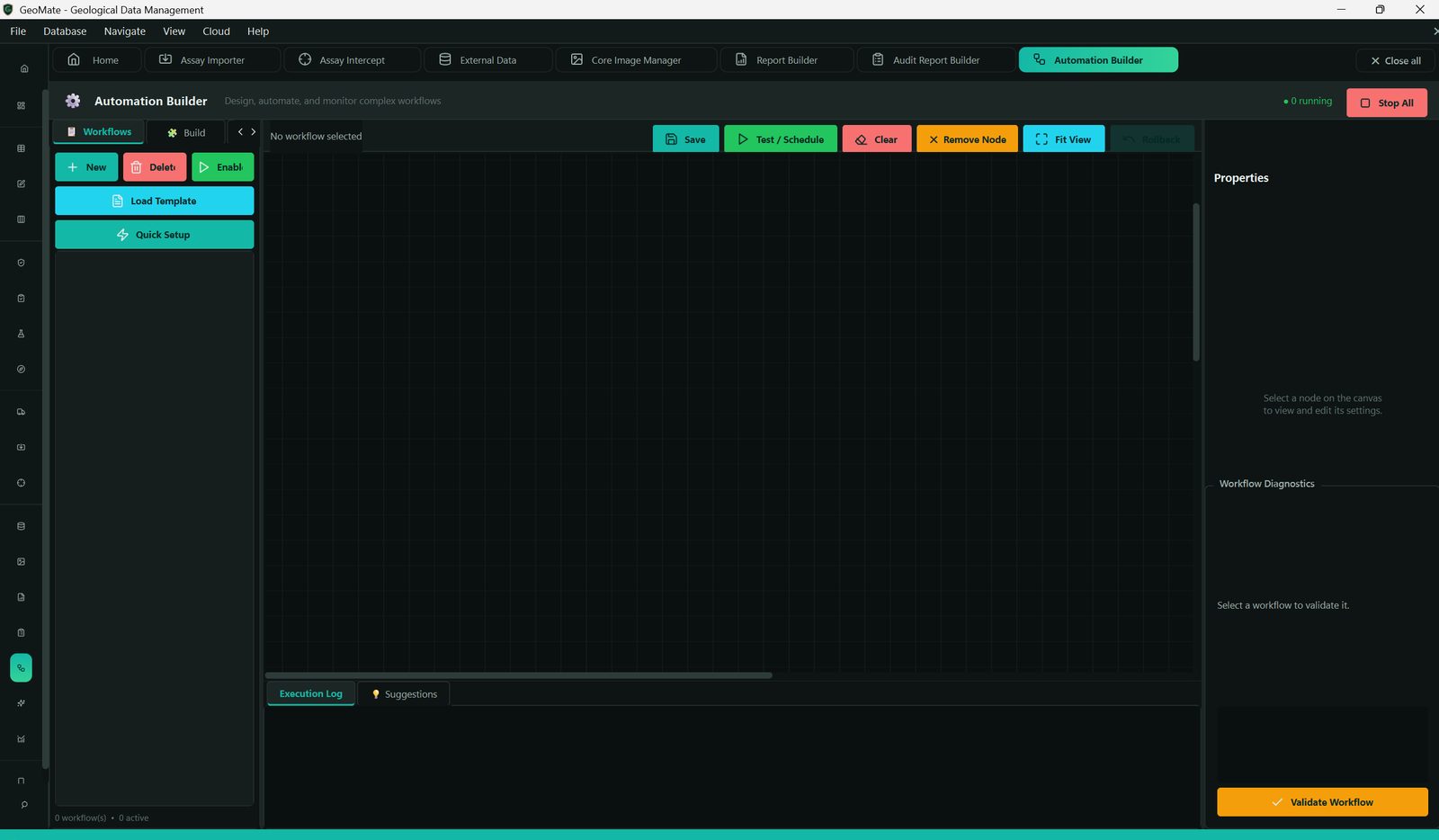1439x840 pixels.
Task: Open the image icon in left sidebar
Action: pos(21,561)
